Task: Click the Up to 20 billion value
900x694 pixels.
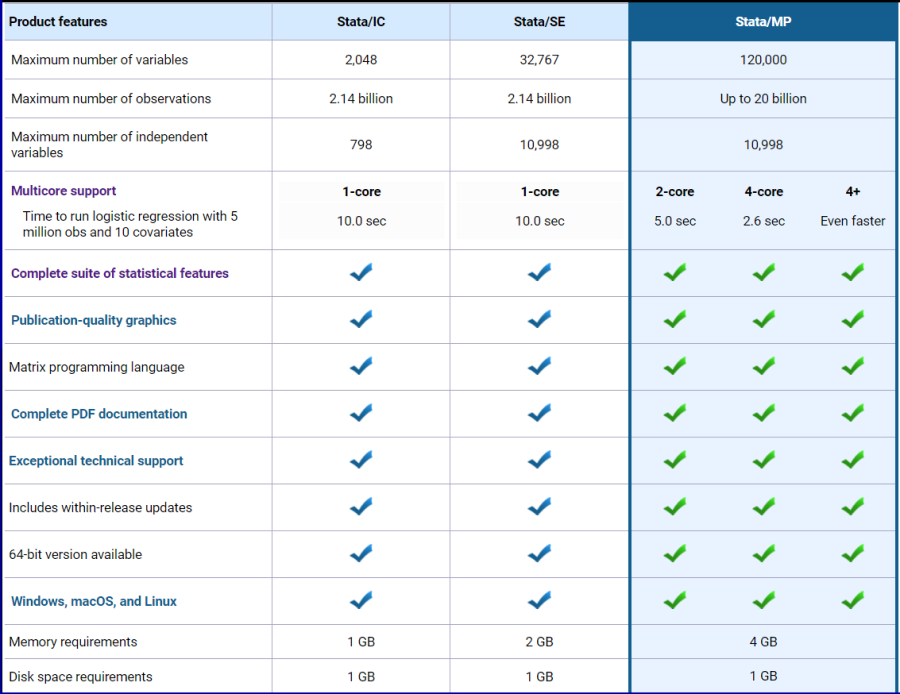Action: tap(763, 99)
